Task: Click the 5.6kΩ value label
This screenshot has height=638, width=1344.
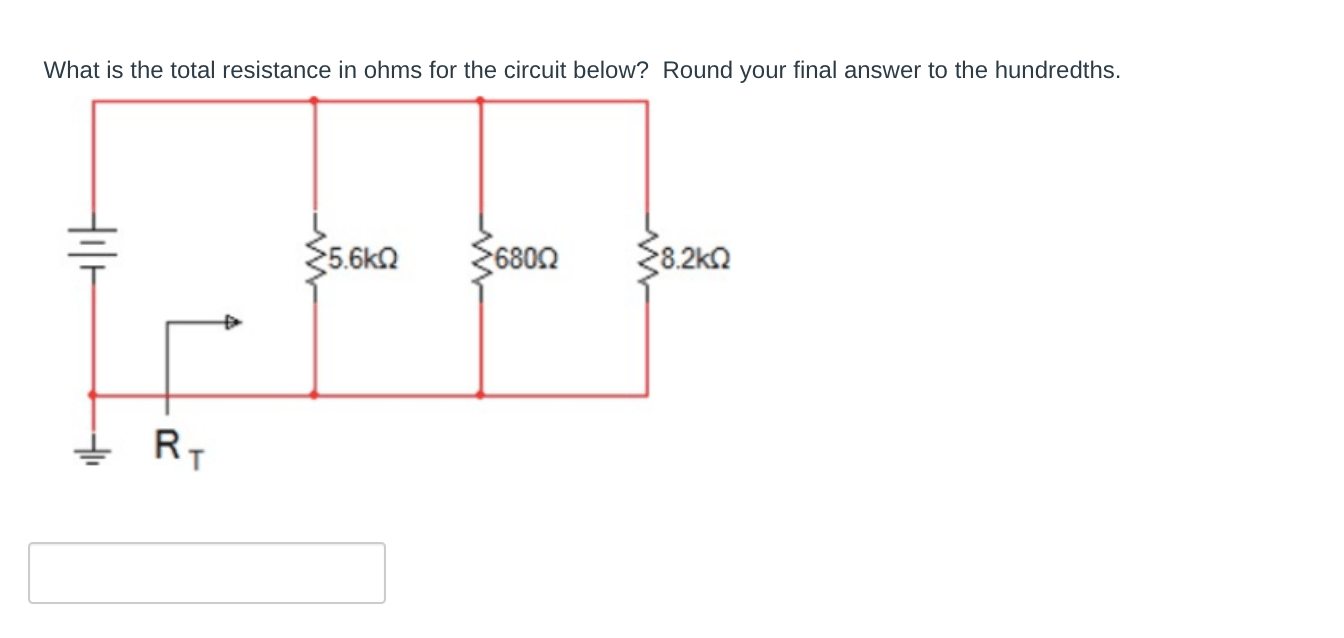Action: 364,260
